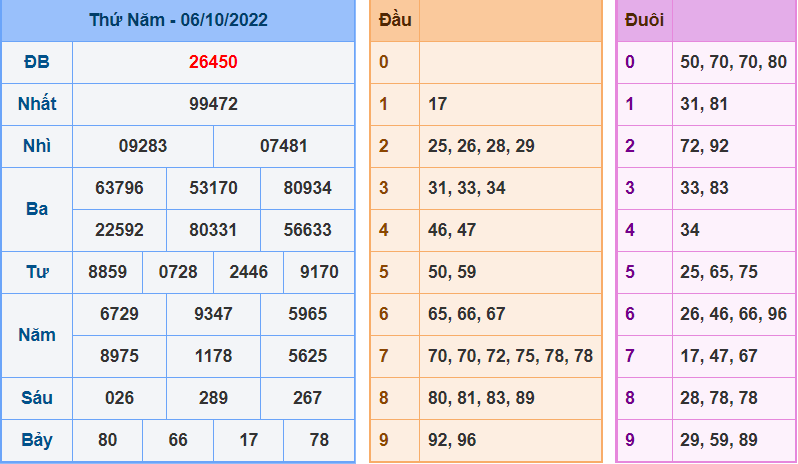
Task: Click digit 9 label in Đuôi table
Action: point(630,440)
